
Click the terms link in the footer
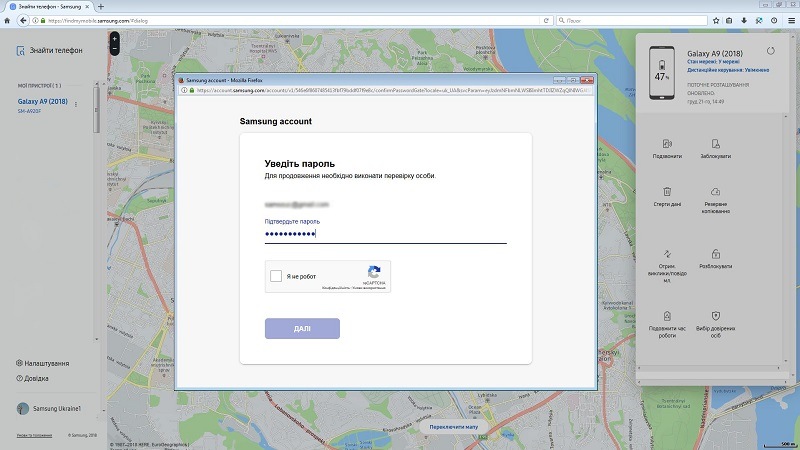[34, 435]
